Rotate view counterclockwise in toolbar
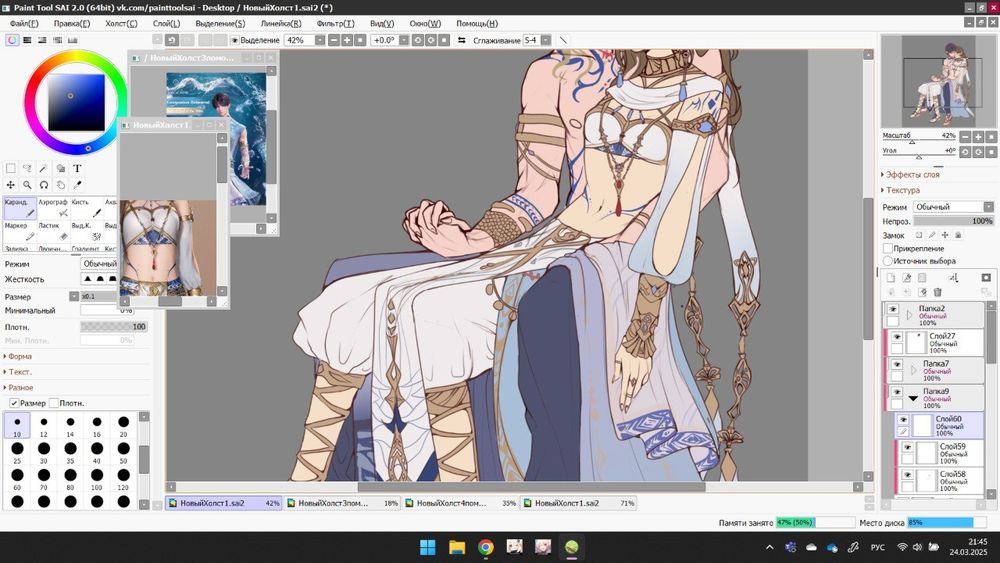The image size is (1000, 563). point(418,40)
